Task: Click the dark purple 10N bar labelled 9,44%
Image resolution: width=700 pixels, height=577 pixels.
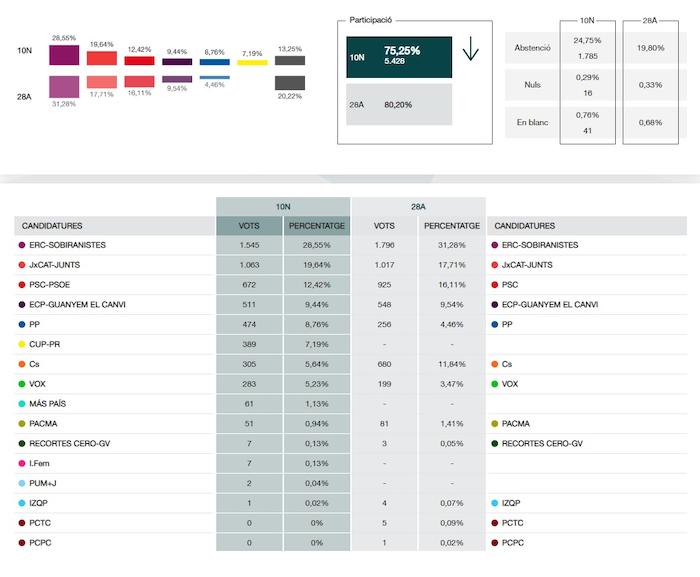Action: [177, 62]
